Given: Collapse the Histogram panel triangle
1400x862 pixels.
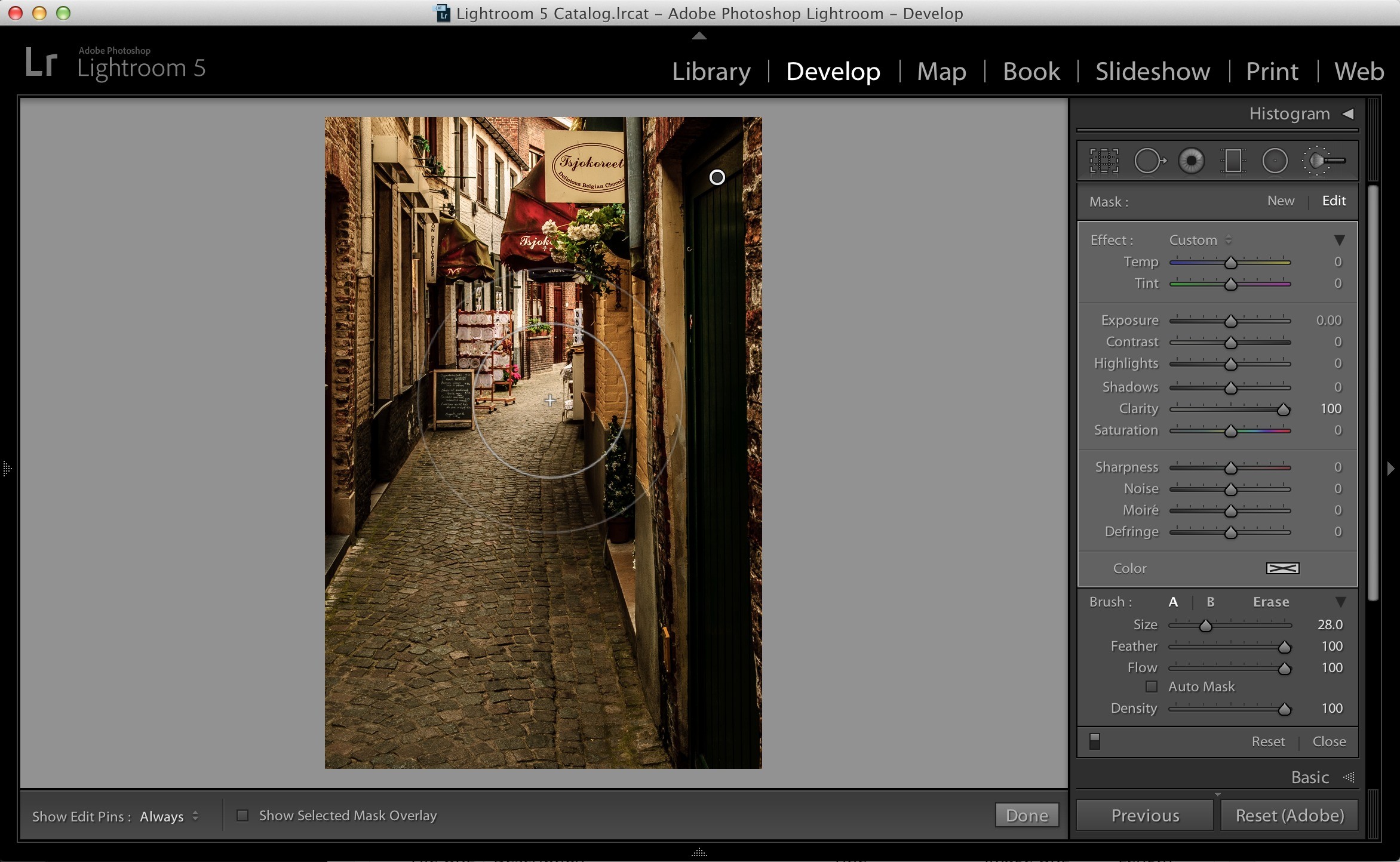Looking at the screenshot, I should [1348, 113].
